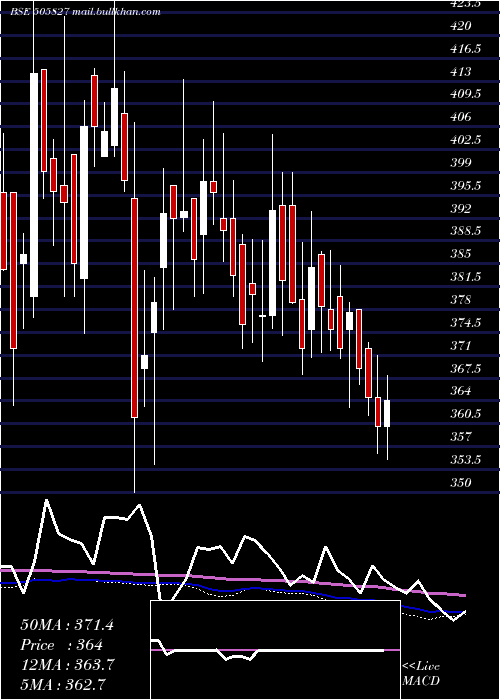Image resolution: width=500 pixels, height=700 pixels.
Task: Click the tall red candle dropping to 361
Action: pos(134,308)
